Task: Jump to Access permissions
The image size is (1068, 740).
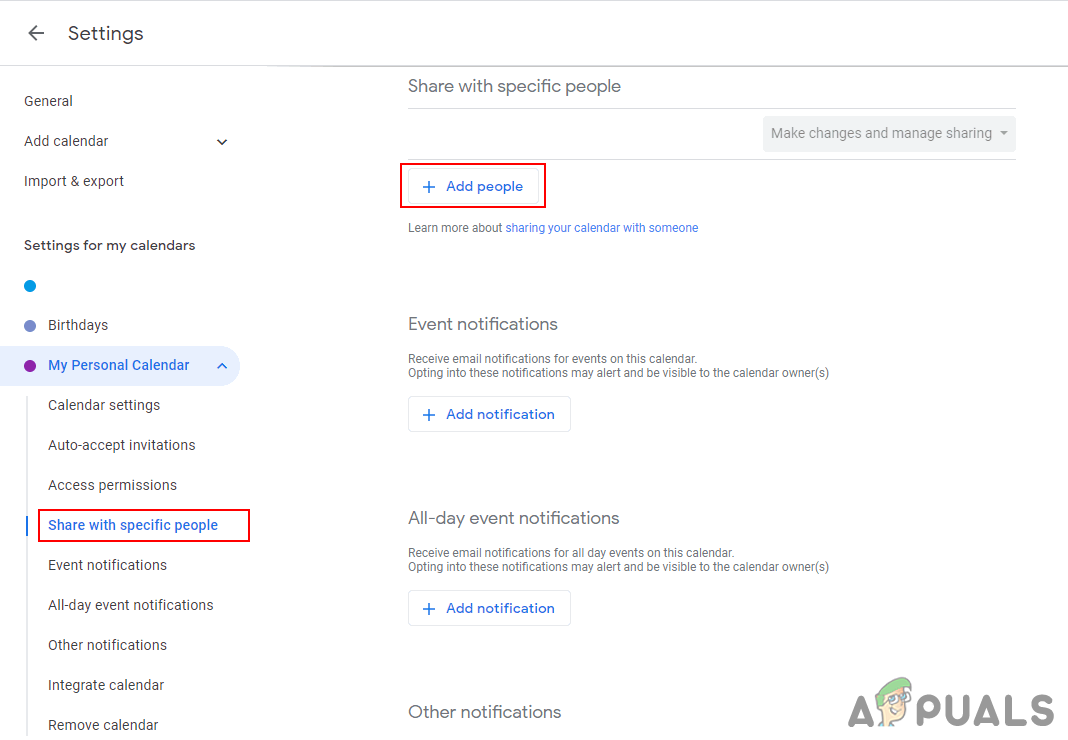Action: click(x=112, y=485)
